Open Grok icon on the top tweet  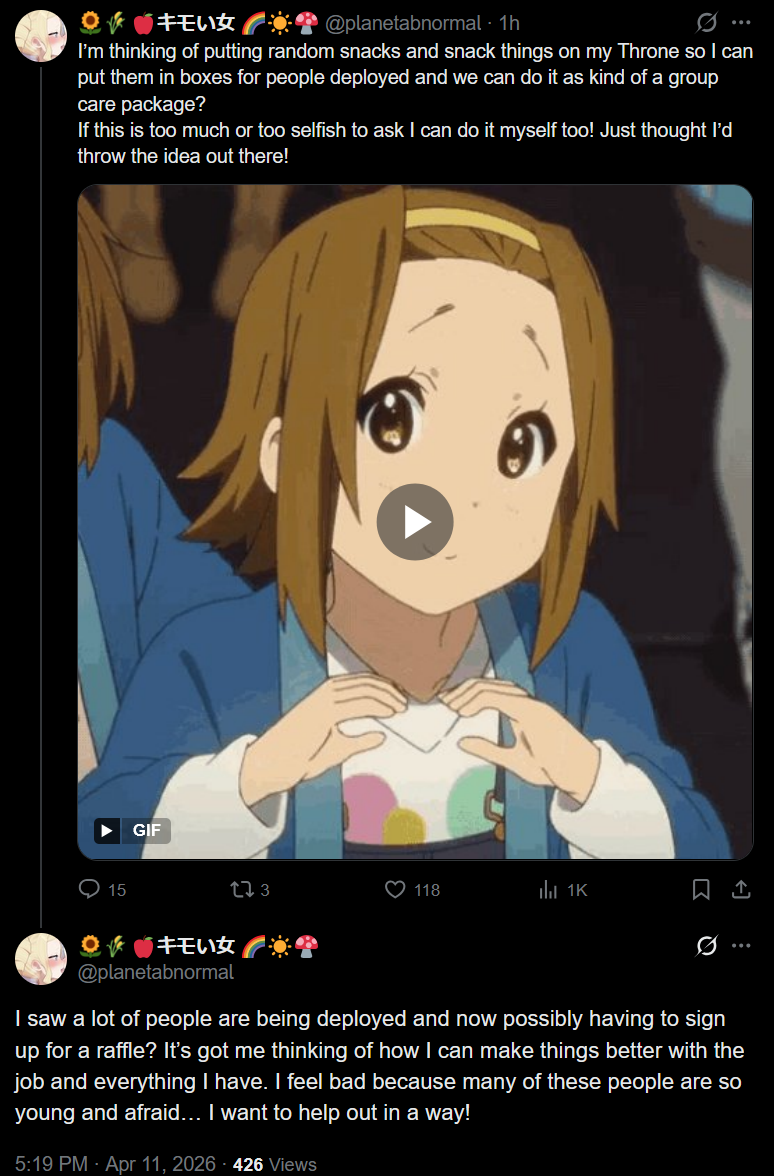coord(706,22)
